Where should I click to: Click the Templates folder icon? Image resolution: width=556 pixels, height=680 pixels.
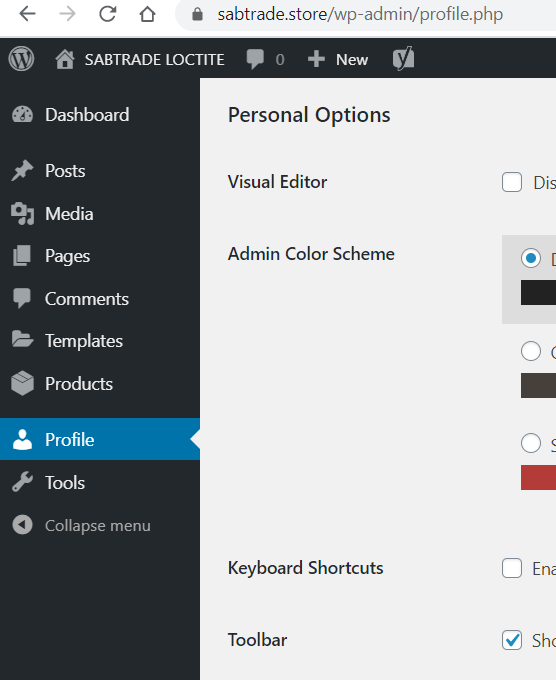23,340
